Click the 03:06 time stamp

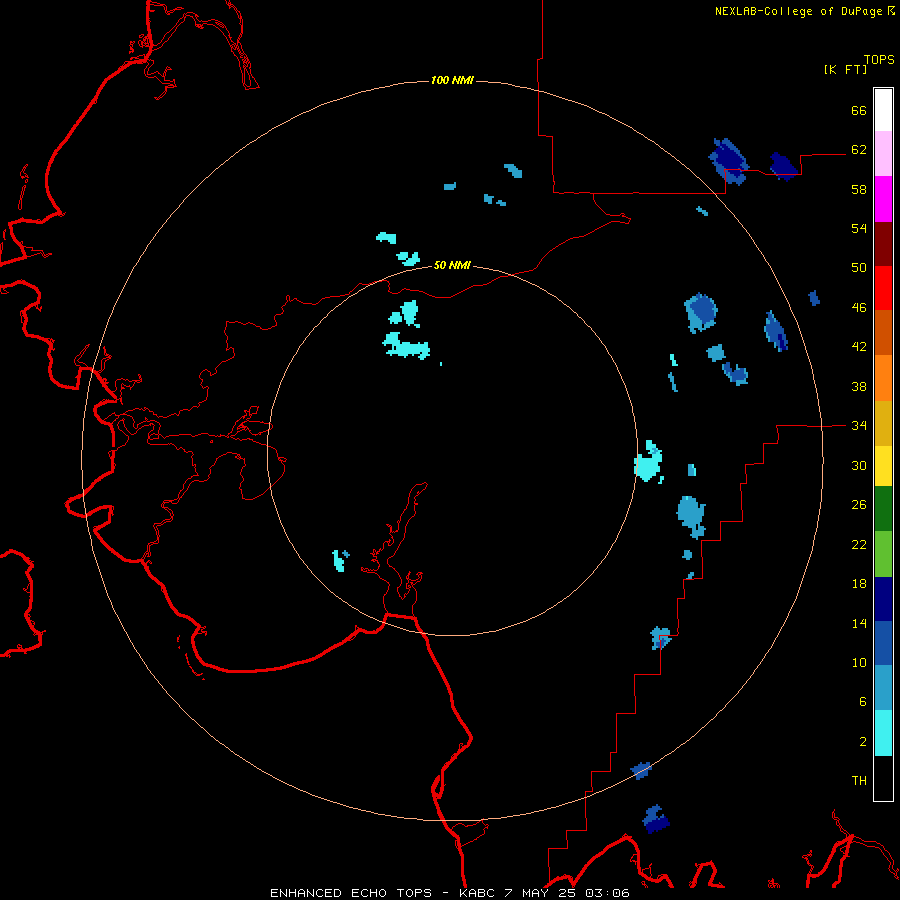coord(607,893)
